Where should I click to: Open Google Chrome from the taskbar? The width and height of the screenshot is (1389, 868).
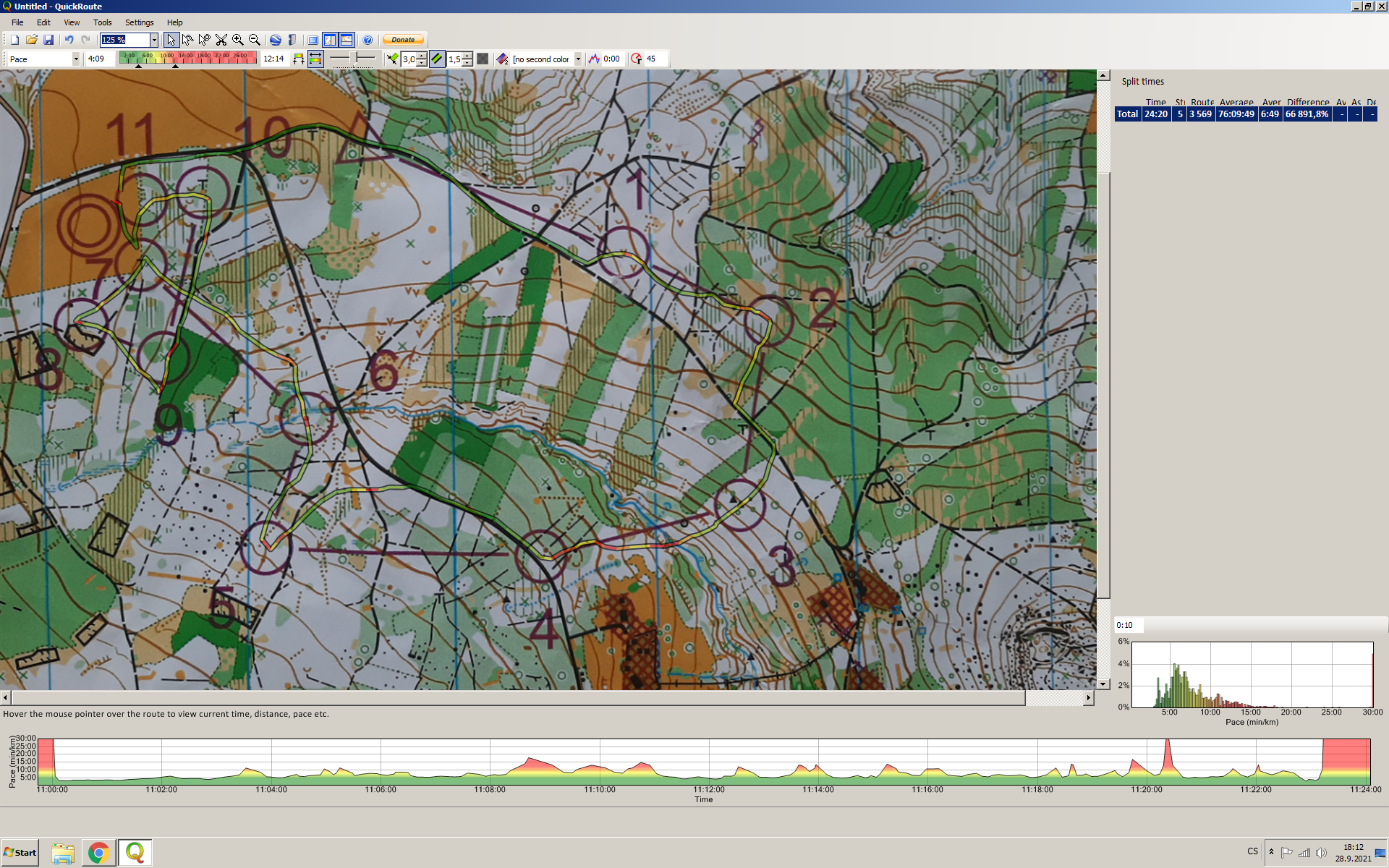click(x=99, y=853)
